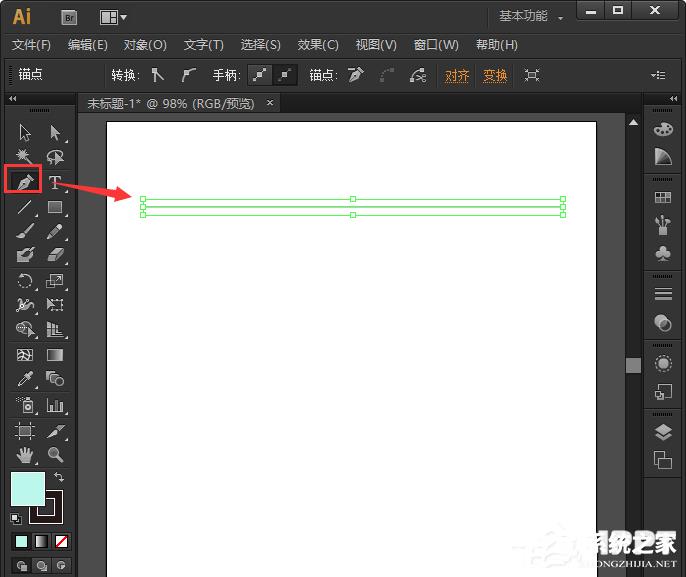Remove selected anchor points button

click(356, 75)
